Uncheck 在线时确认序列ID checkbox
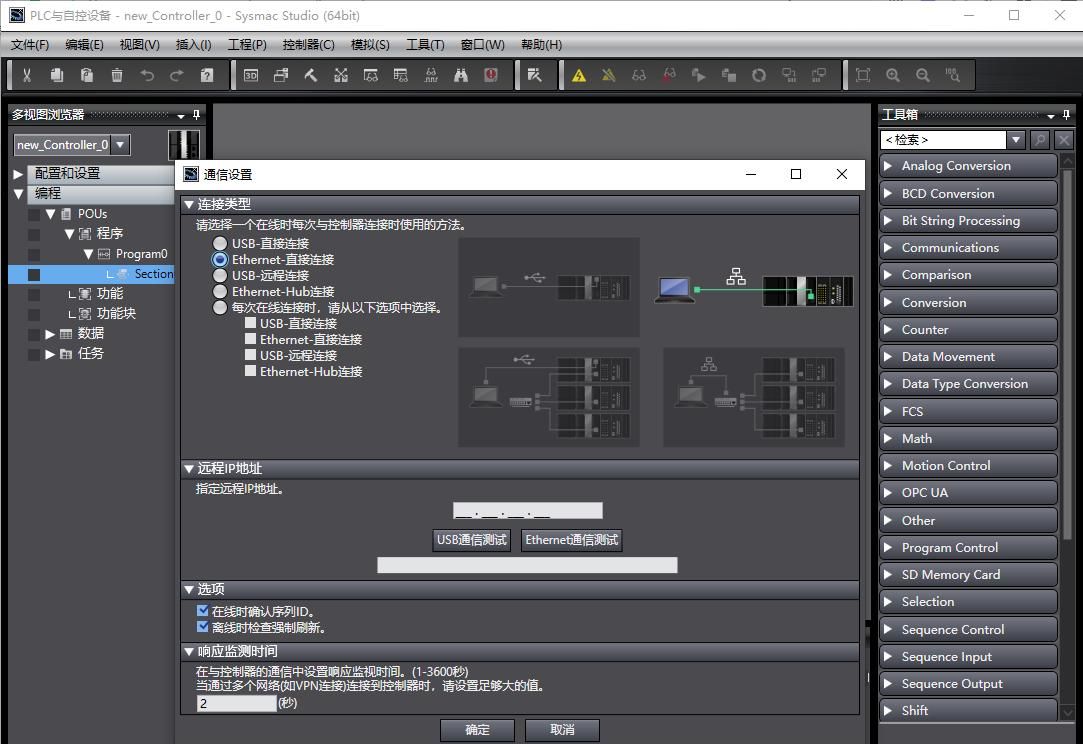This screenshot has width=1083, height=744. [203, 611]
